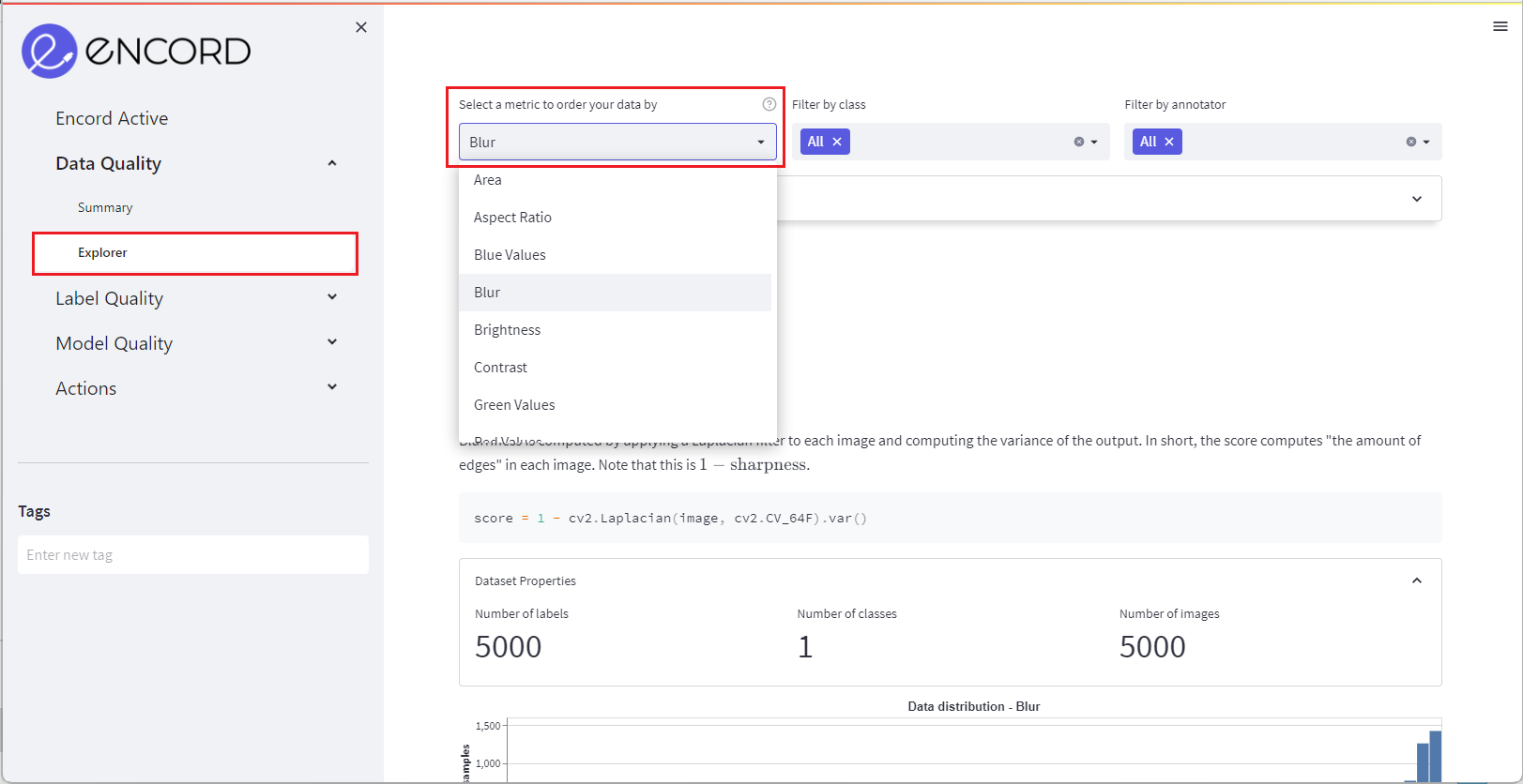Image resolution: width=1523 pixels, height=784 pixels.
Task: Click the Tags heading
Action: (x=35, y=511)
